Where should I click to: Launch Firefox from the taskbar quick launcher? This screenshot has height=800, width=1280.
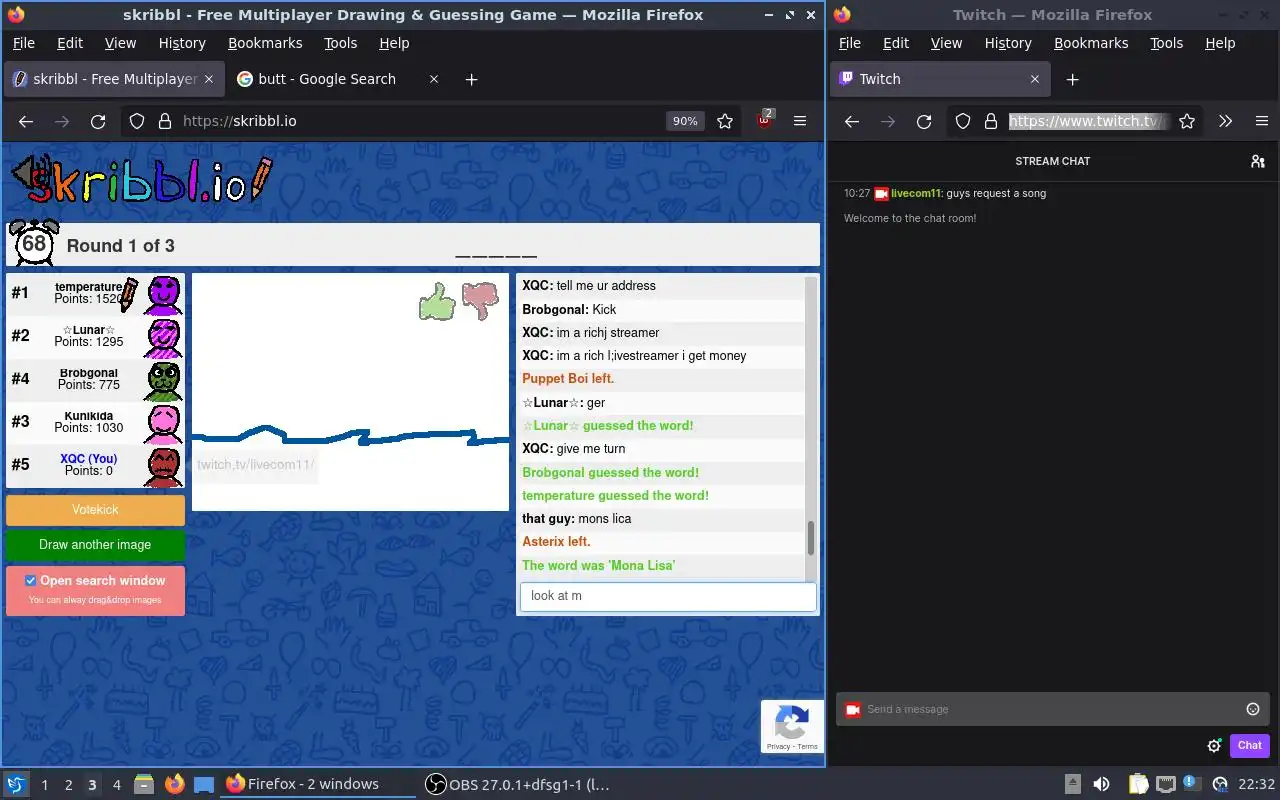click(x=174, y=784)
